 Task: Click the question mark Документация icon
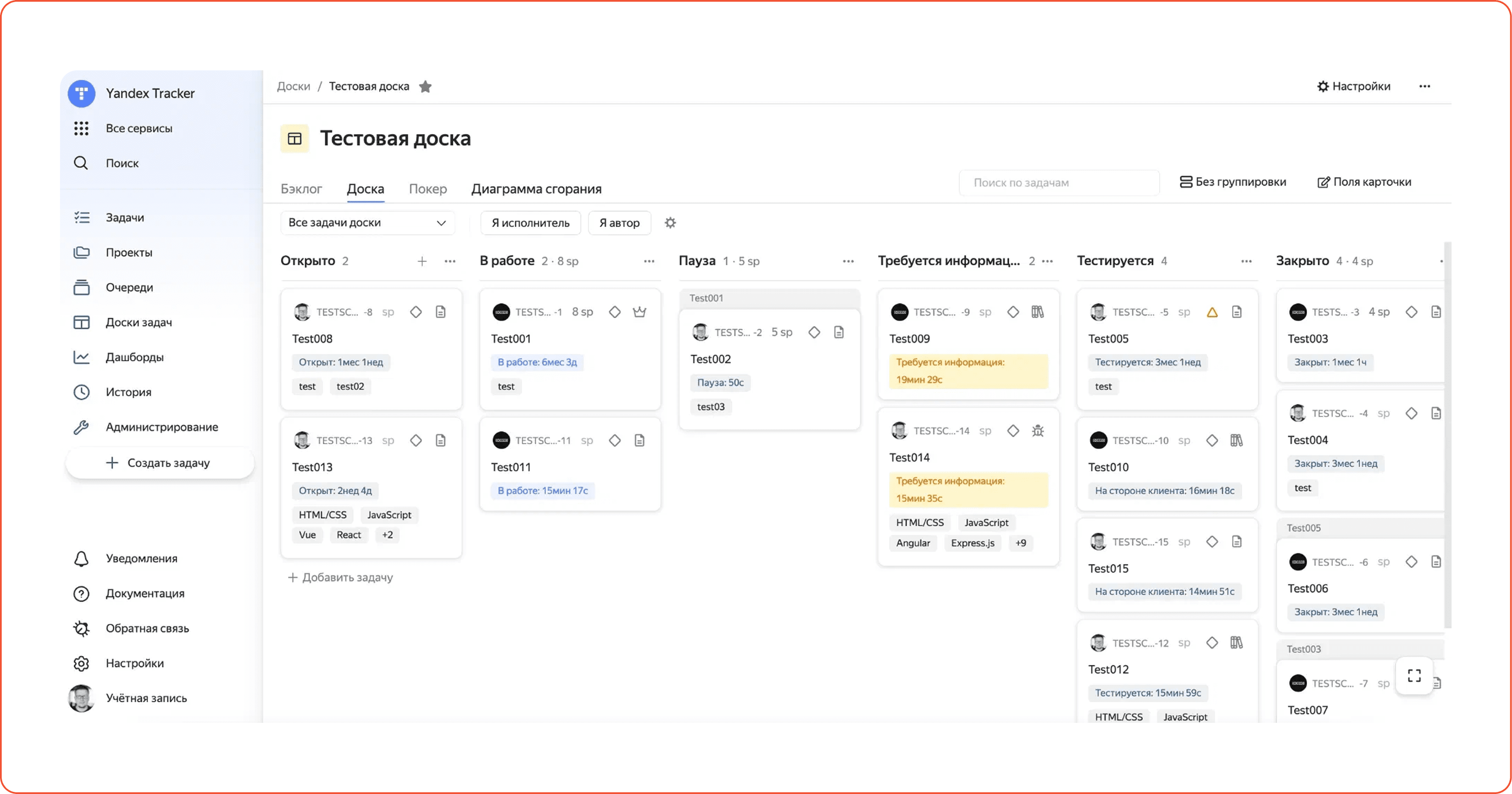[x=81, y=593]
